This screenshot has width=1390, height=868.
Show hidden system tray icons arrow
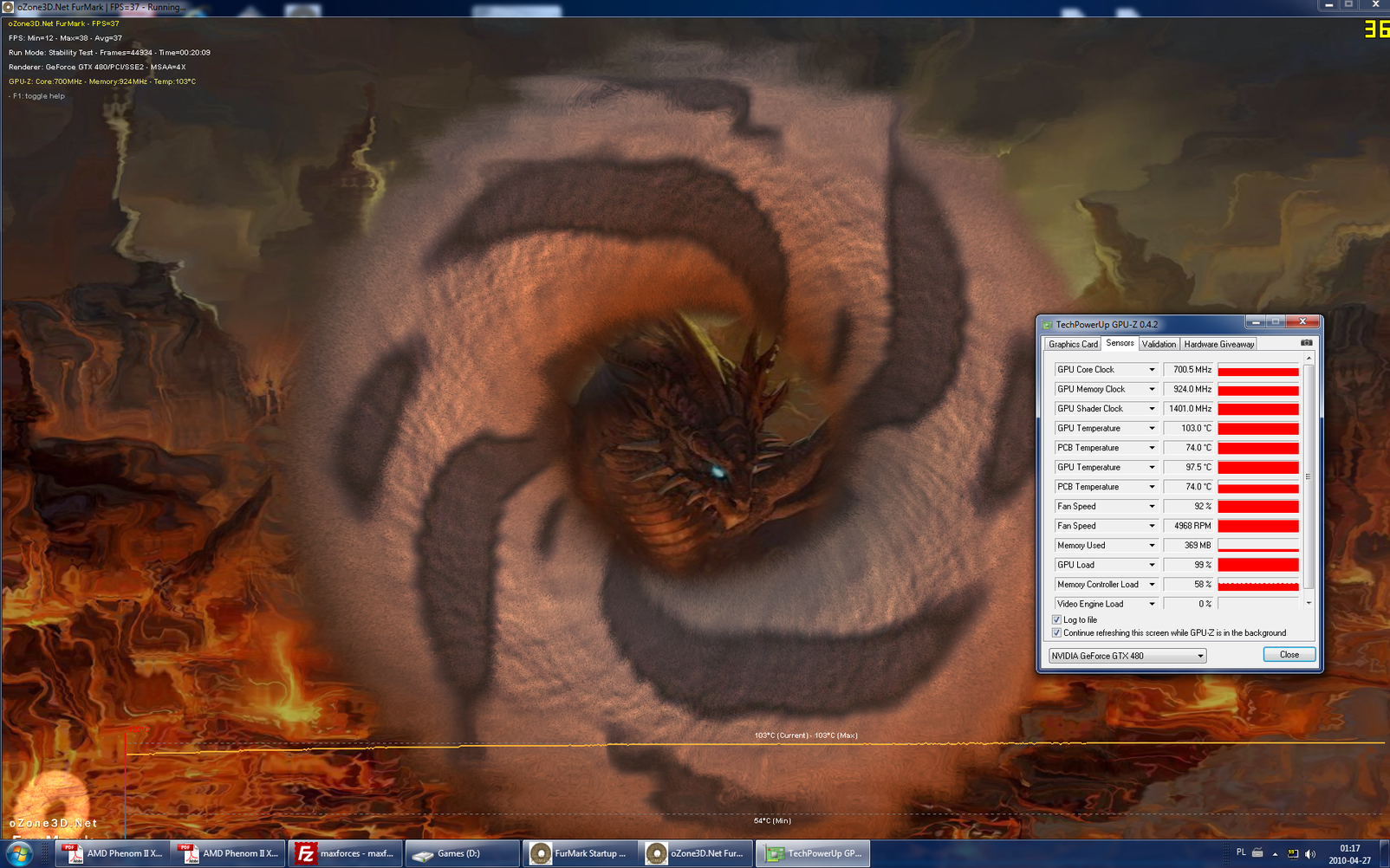1275,853
